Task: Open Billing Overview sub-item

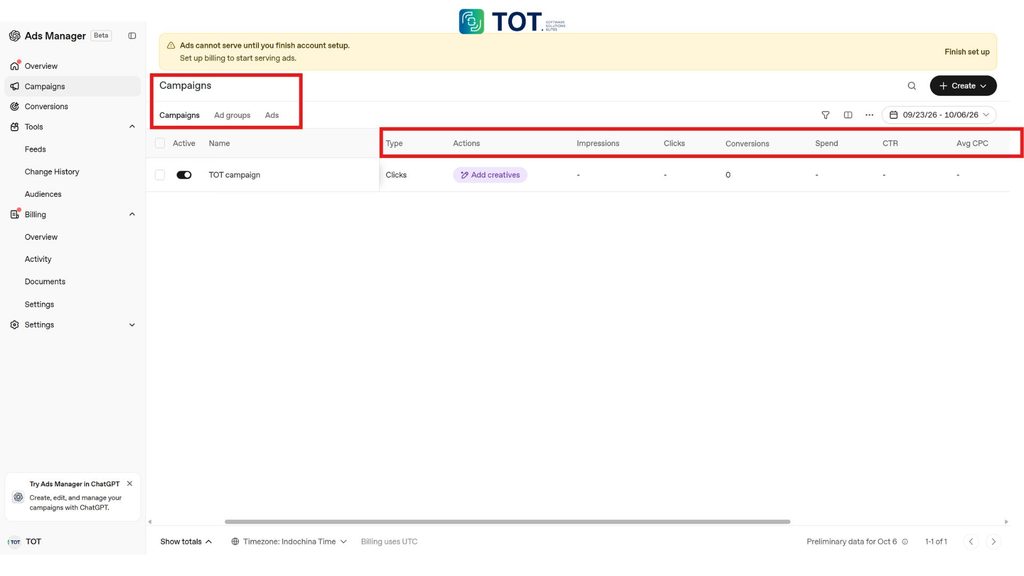Action: tap(41, 237)
